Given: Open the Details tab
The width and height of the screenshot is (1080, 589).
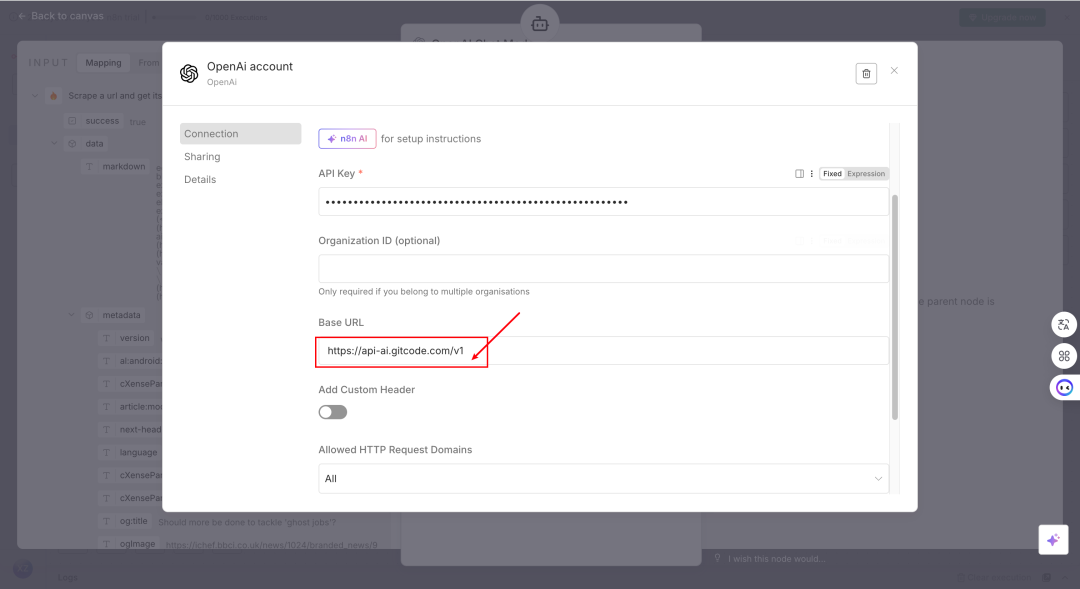Looking at the screenshot, I should click(200, 179).
